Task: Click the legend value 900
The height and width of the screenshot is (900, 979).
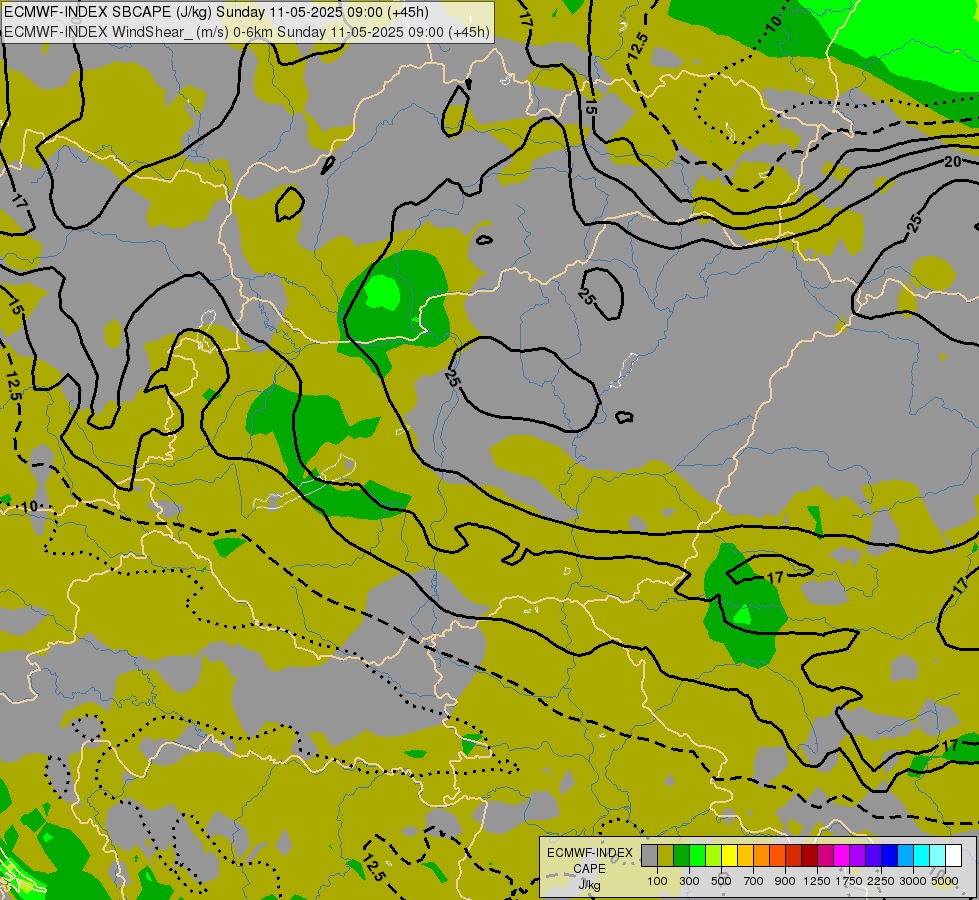Action: 785,881
